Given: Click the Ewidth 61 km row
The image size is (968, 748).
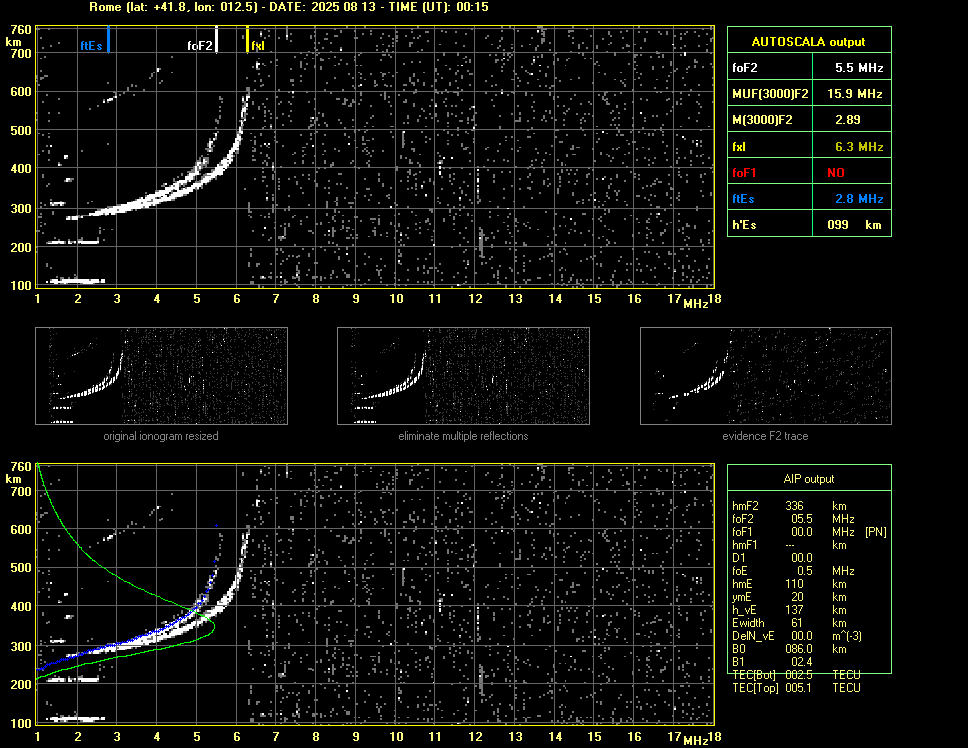Looking at the screenshot, I should click(x=789, y=623).
